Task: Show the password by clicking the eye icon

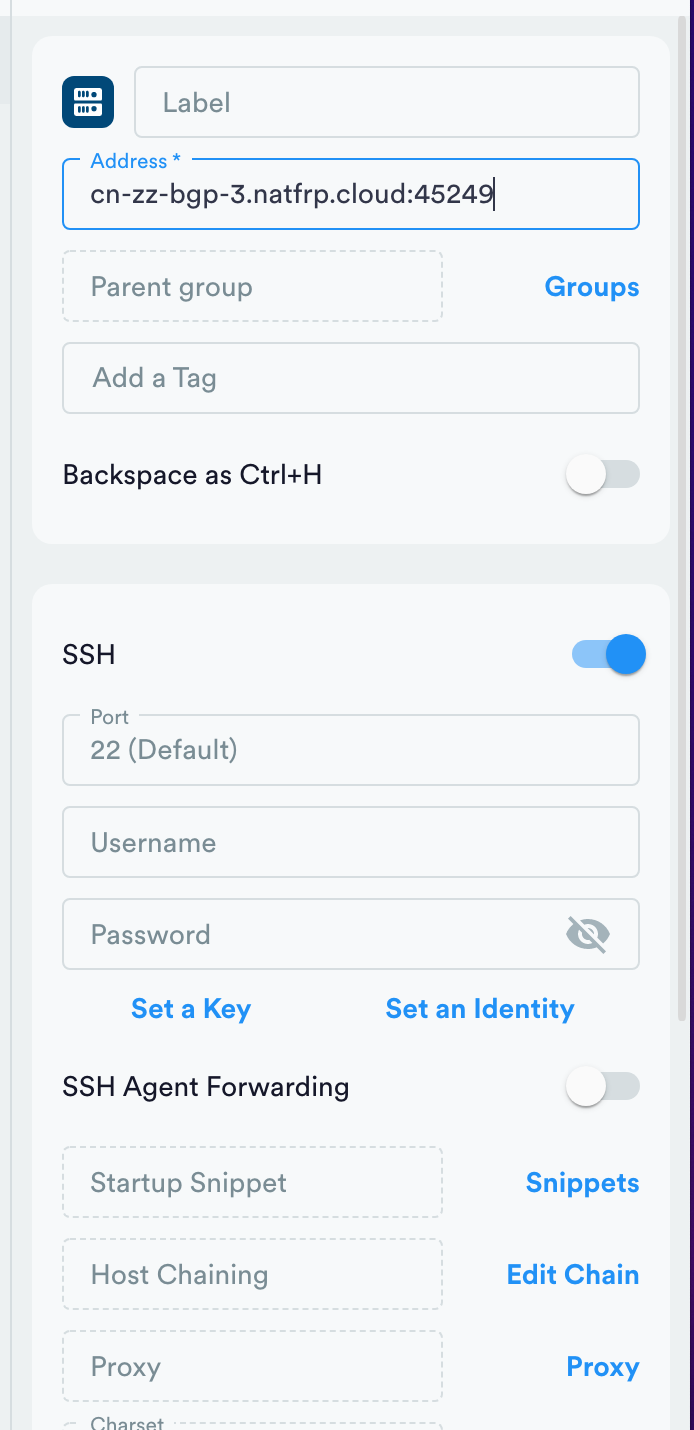Action: tap(588, 934)
